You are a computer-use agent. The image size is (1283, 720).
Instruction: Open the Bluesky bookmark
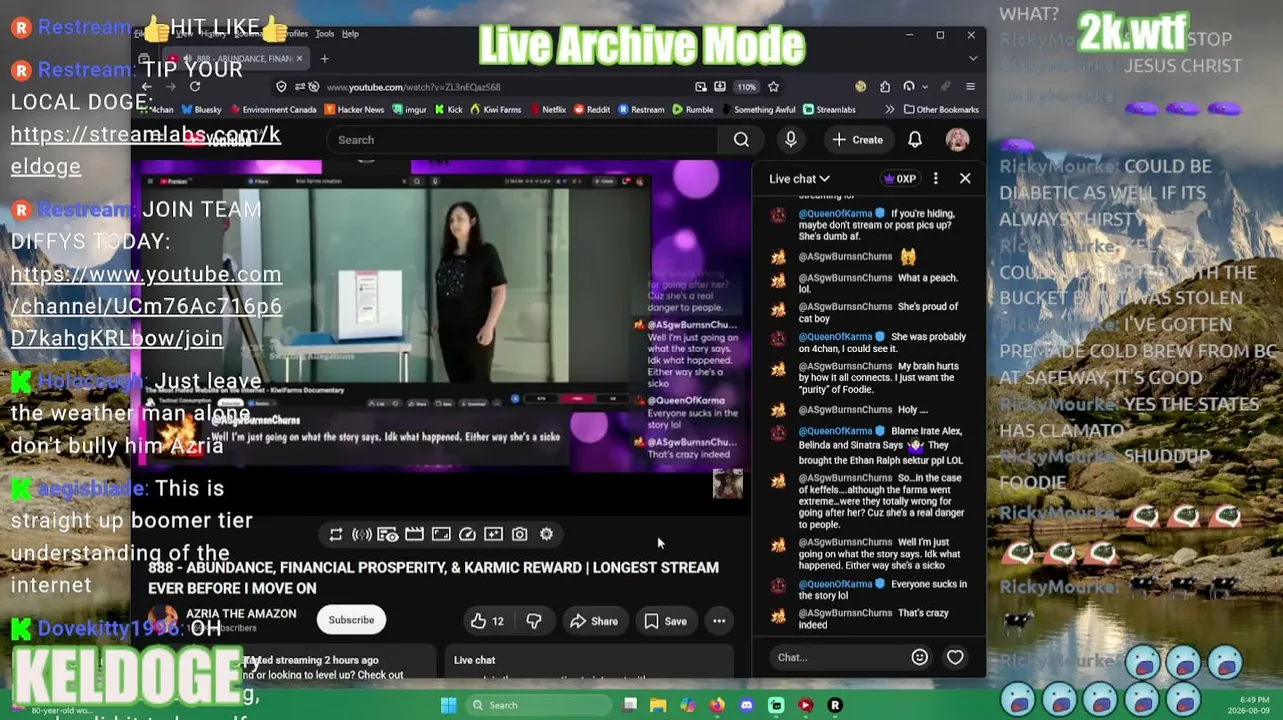click(201, 110)
